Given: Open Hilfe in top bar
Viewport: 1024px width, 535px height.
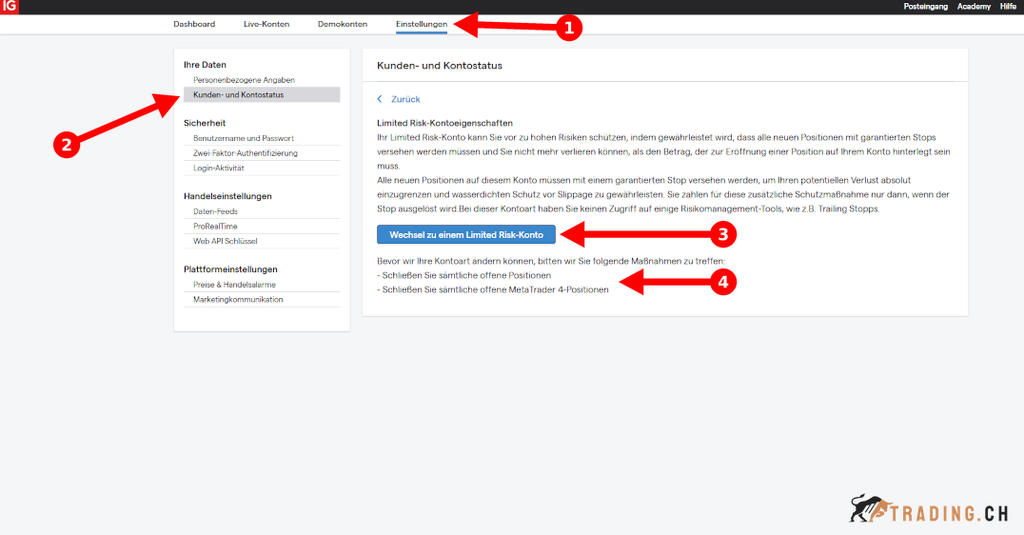Looking at the screenshot, I should point(1008,7).
